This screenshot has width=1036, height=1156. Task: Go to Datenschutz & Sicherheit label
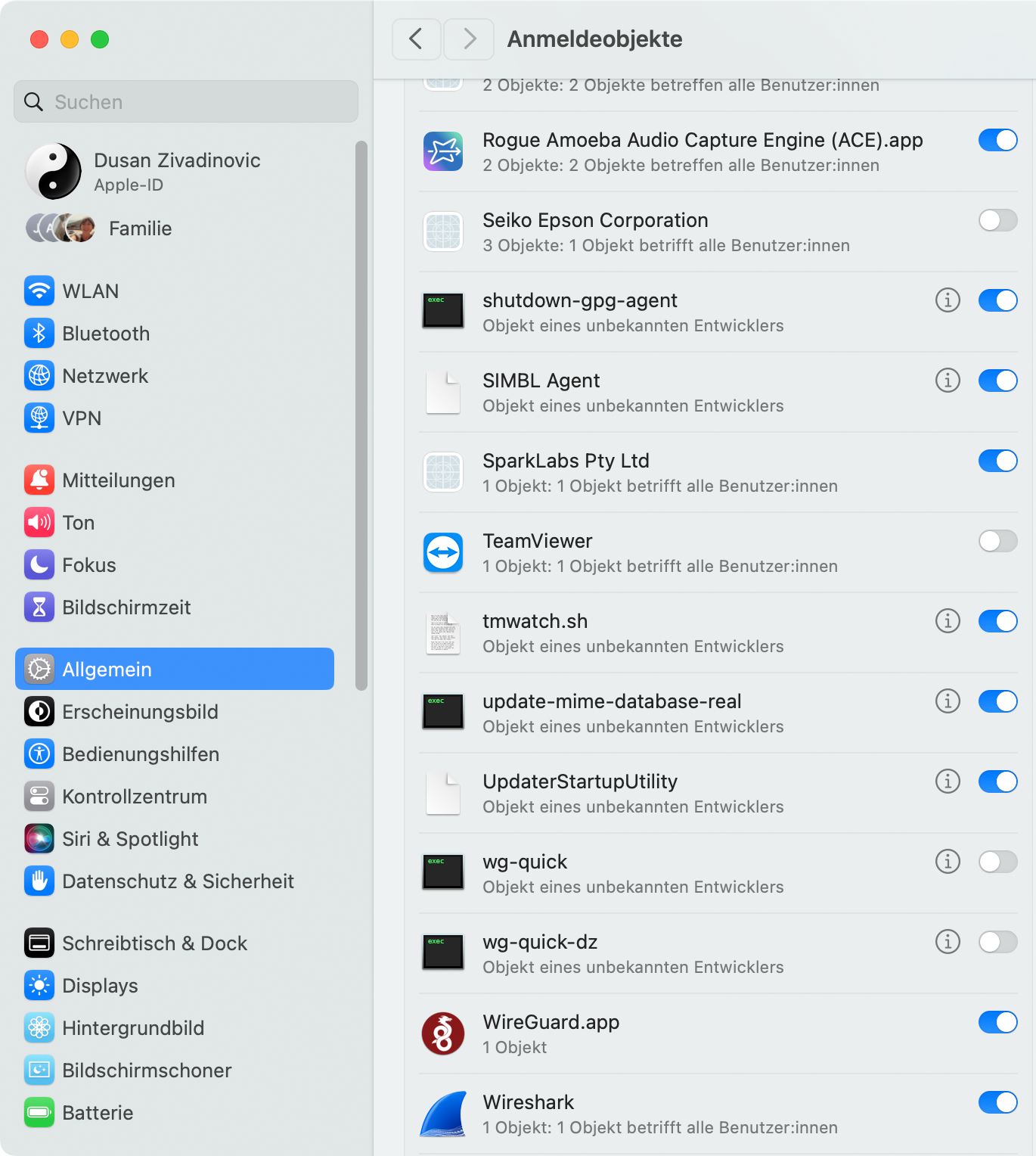pyautogui.click(x=178, y=881)
